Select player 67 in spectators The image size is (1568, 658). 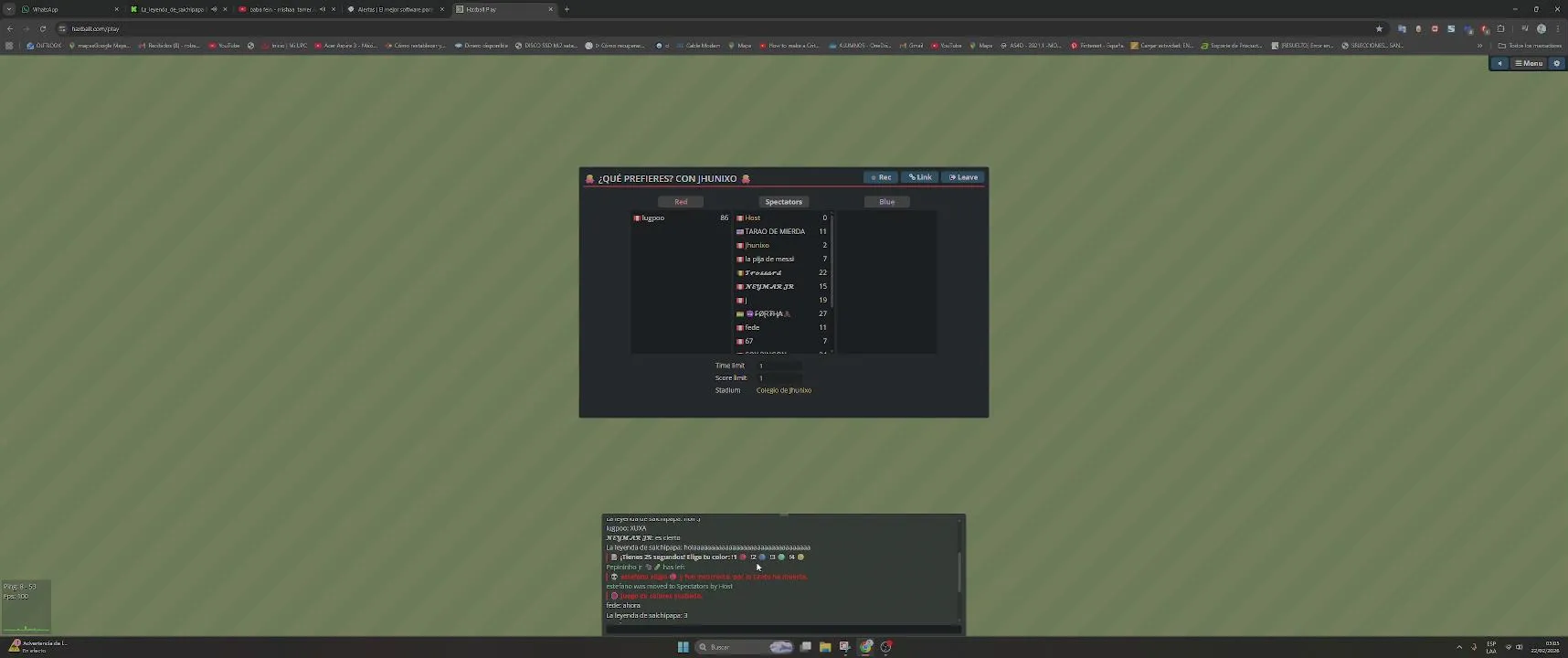click(x=781, y=341)
